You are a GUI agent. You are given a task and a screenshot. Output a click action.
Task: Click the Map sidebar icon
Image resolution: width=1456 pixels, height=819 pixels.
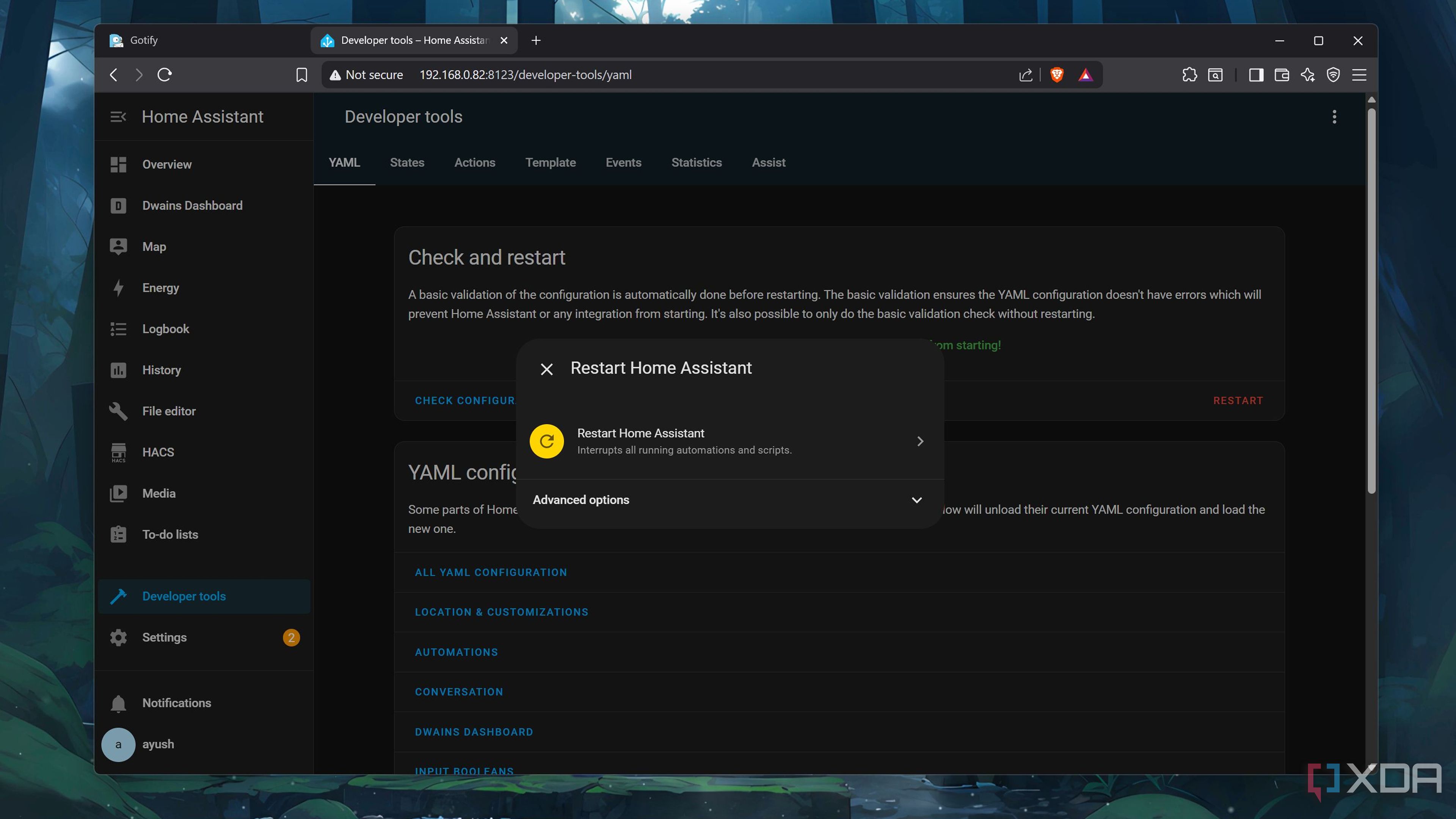click(118, 246)
